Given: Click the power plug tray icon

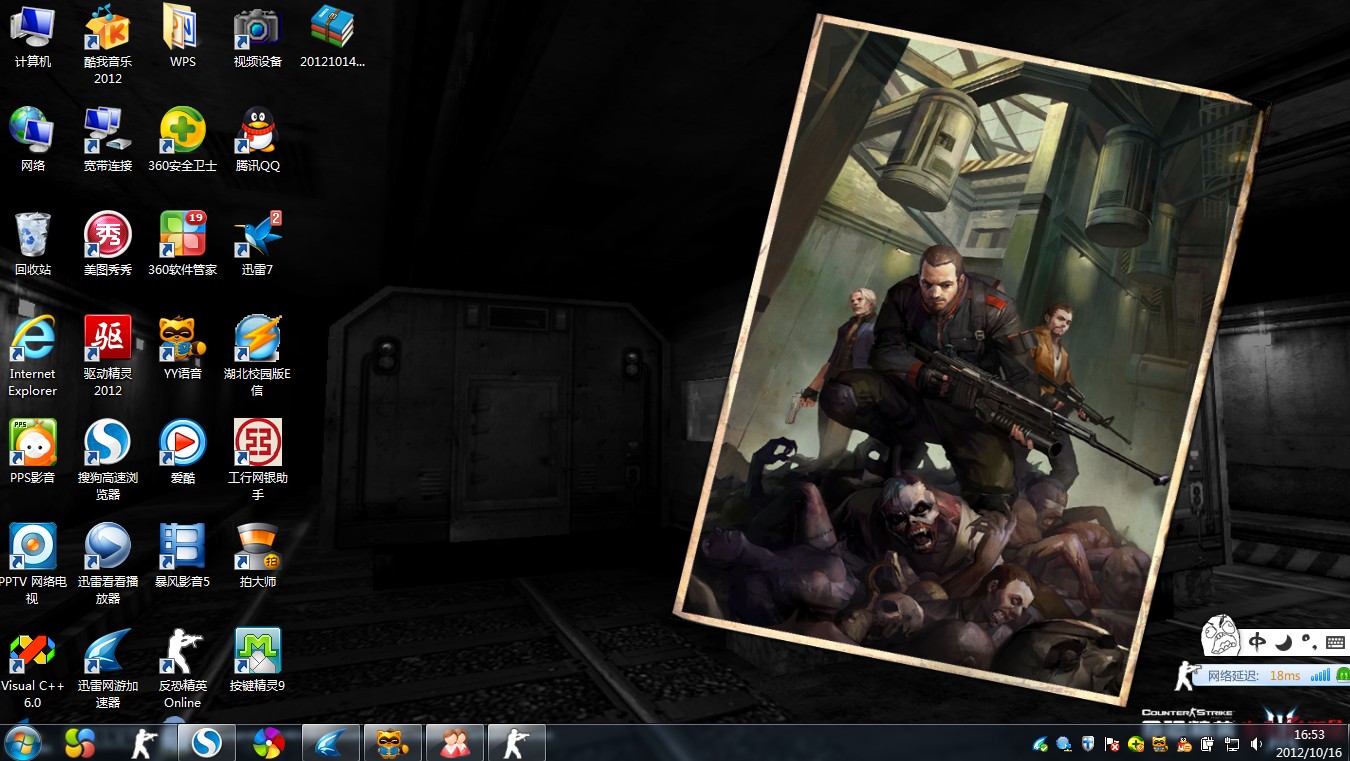Looking at the screenshot, I should click(x=1208, y=744).
